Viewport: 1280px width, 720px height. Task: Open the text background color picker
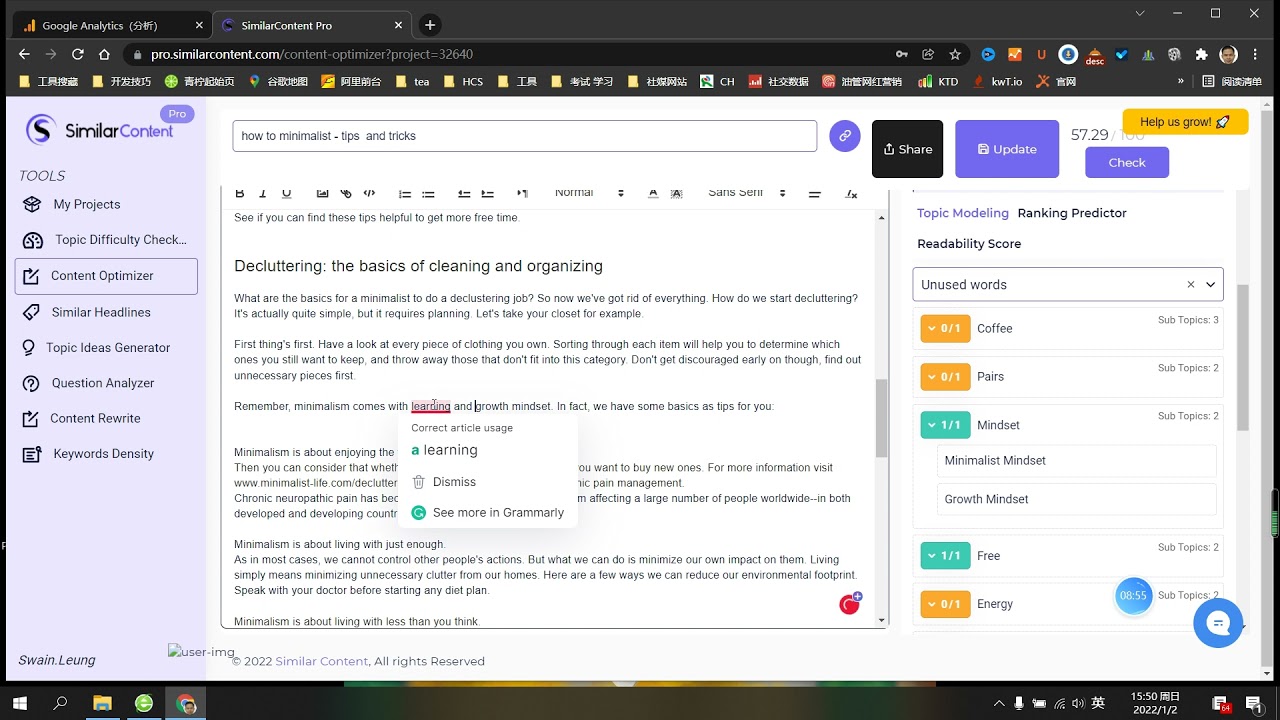(677, 193)
